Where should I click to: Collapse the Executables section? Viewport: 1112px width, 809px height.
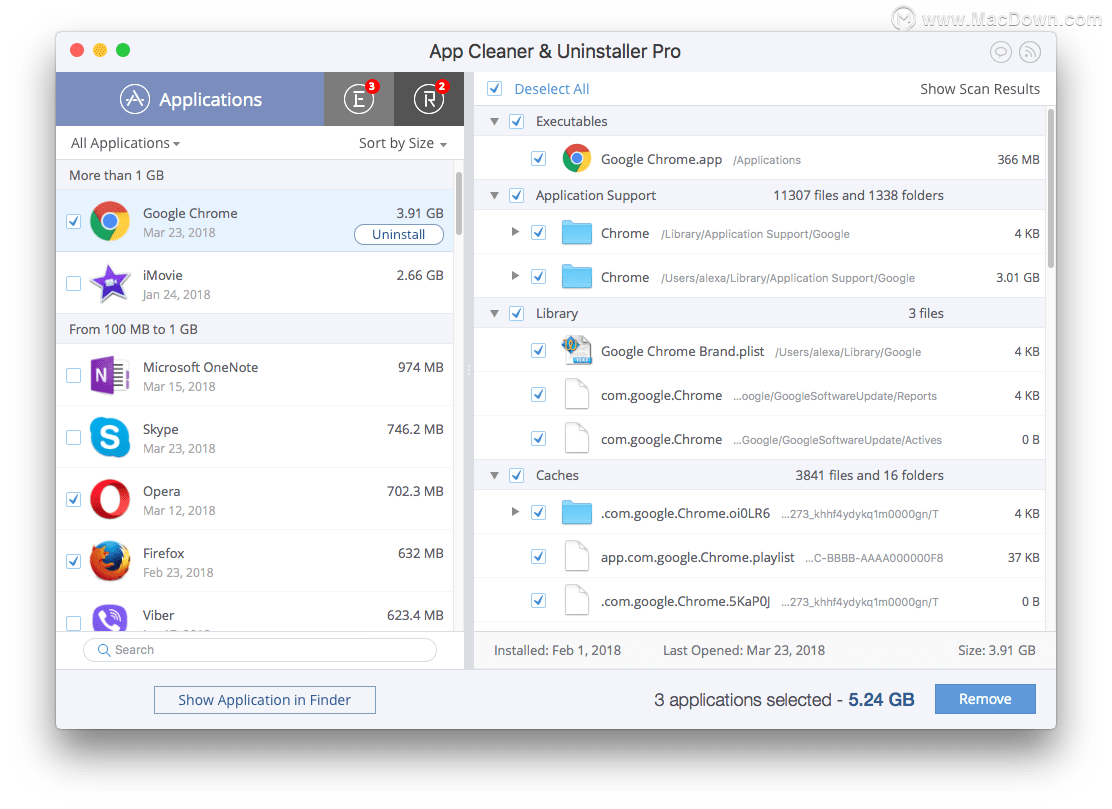pyautogui.click(x=494, y=121)
